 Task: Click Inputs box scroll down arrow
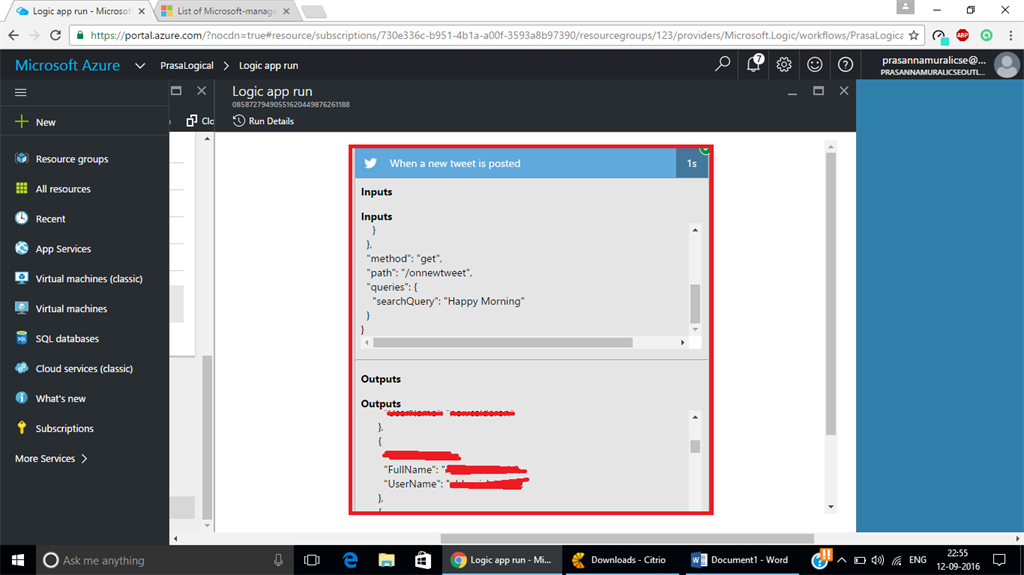coord(696,329)
